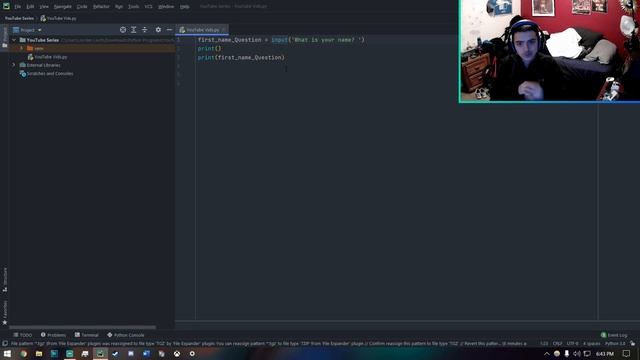Click the input call on code line 1
Viewport: 640px width, 360px height.
(279, 40)
